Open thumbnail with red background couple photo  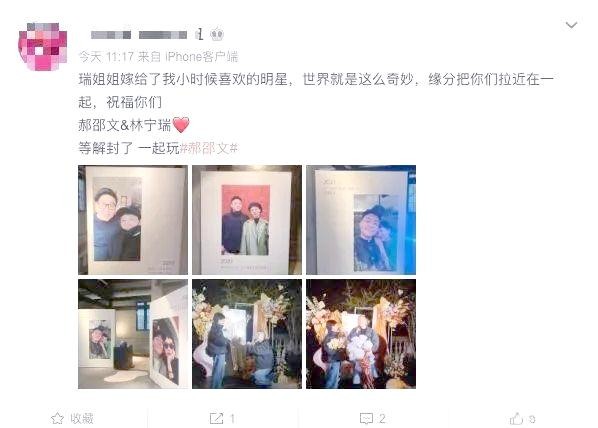coord(247,220)
